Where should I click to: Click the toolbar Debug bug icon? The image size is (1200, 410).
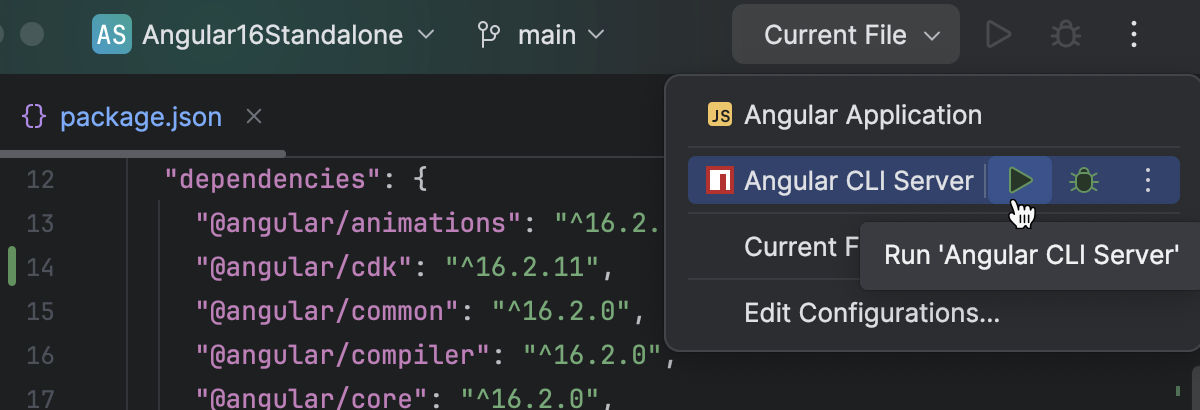pos(1065,35)
